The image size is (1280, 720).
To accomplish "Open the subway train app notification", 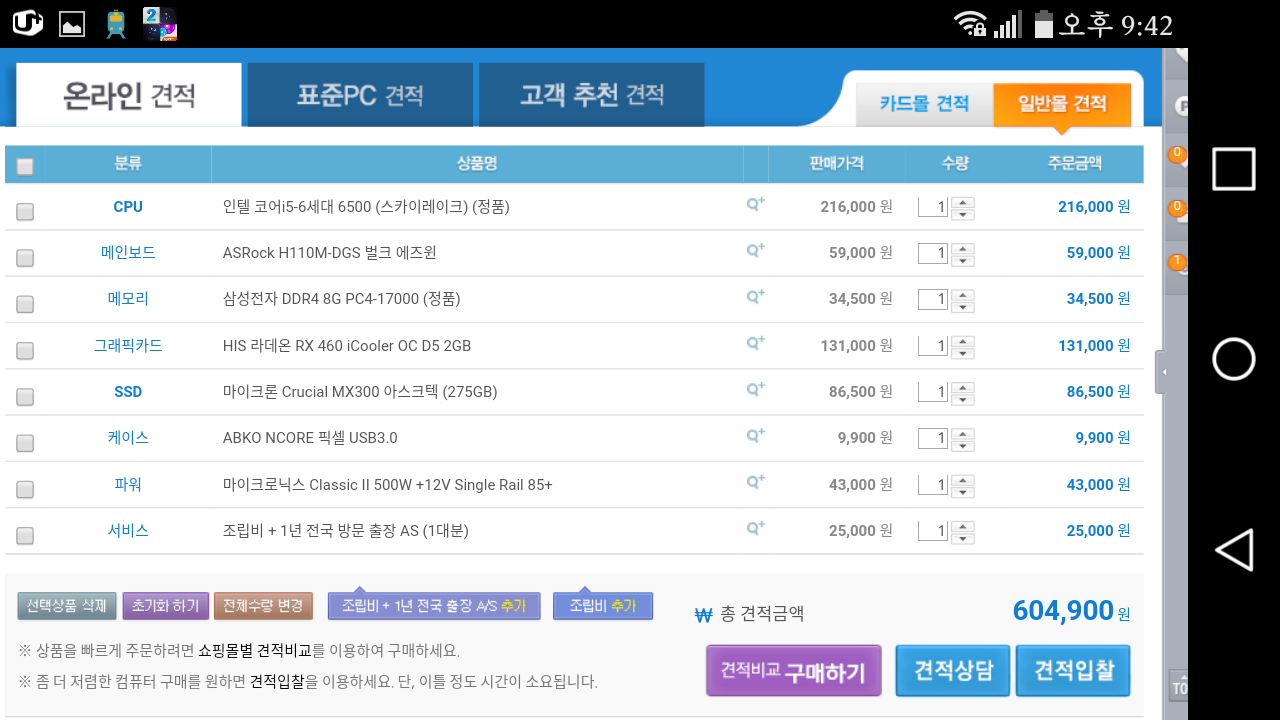I will click(116, 24).
